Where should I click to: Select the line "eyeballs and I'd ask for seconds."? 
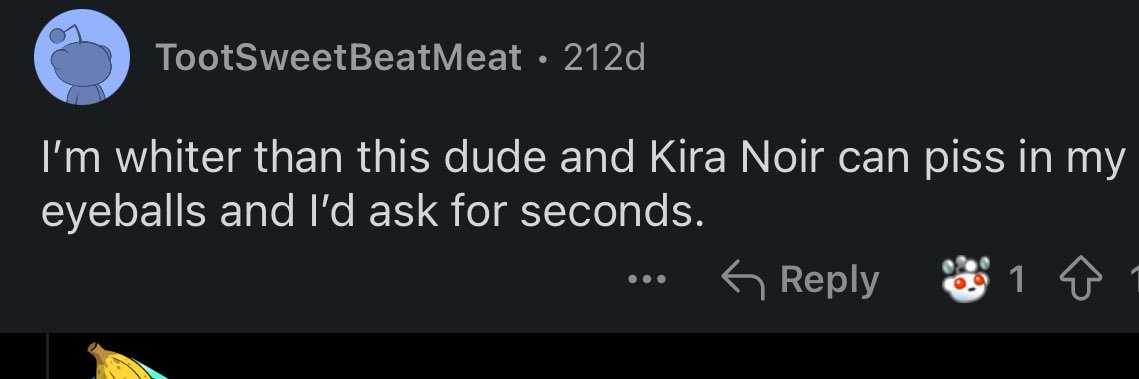point(373,212)
